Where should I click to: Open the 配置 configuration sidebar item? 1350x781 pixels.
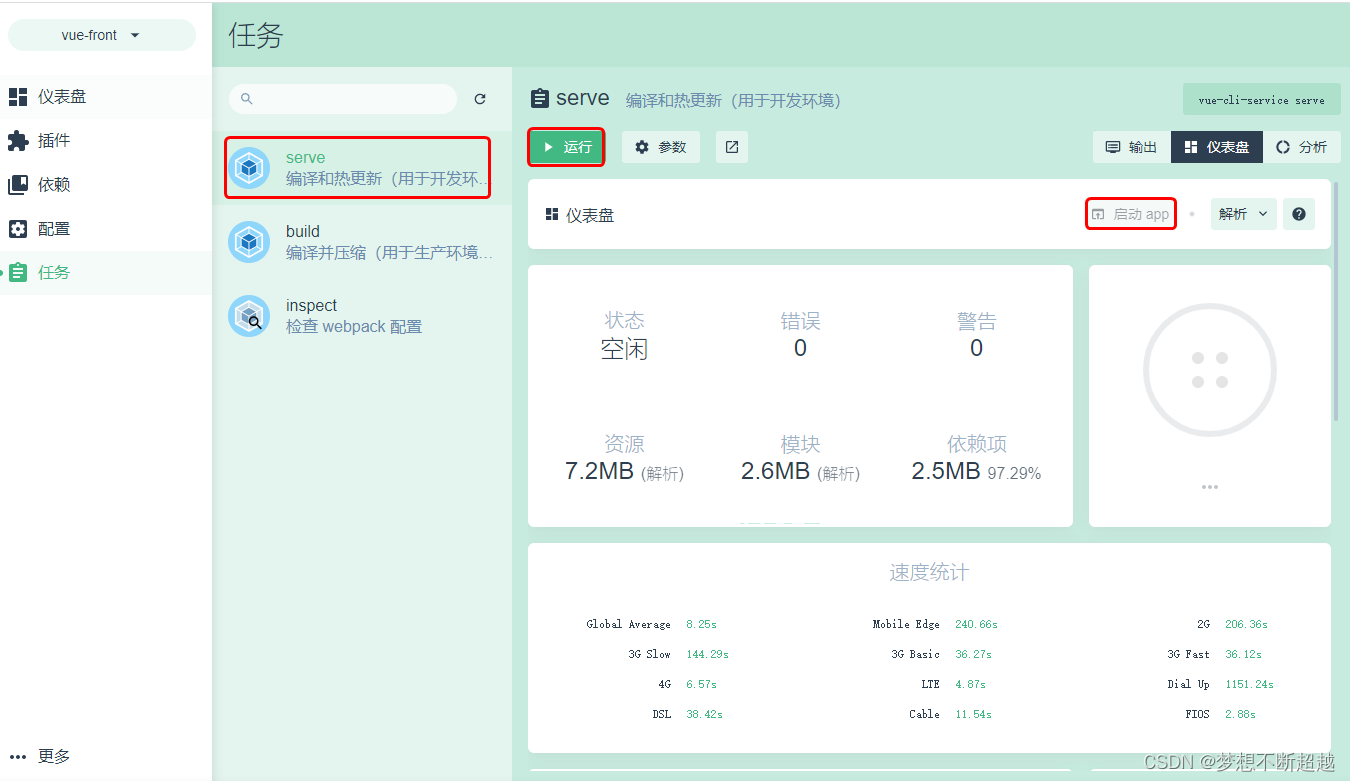[106, 229]
